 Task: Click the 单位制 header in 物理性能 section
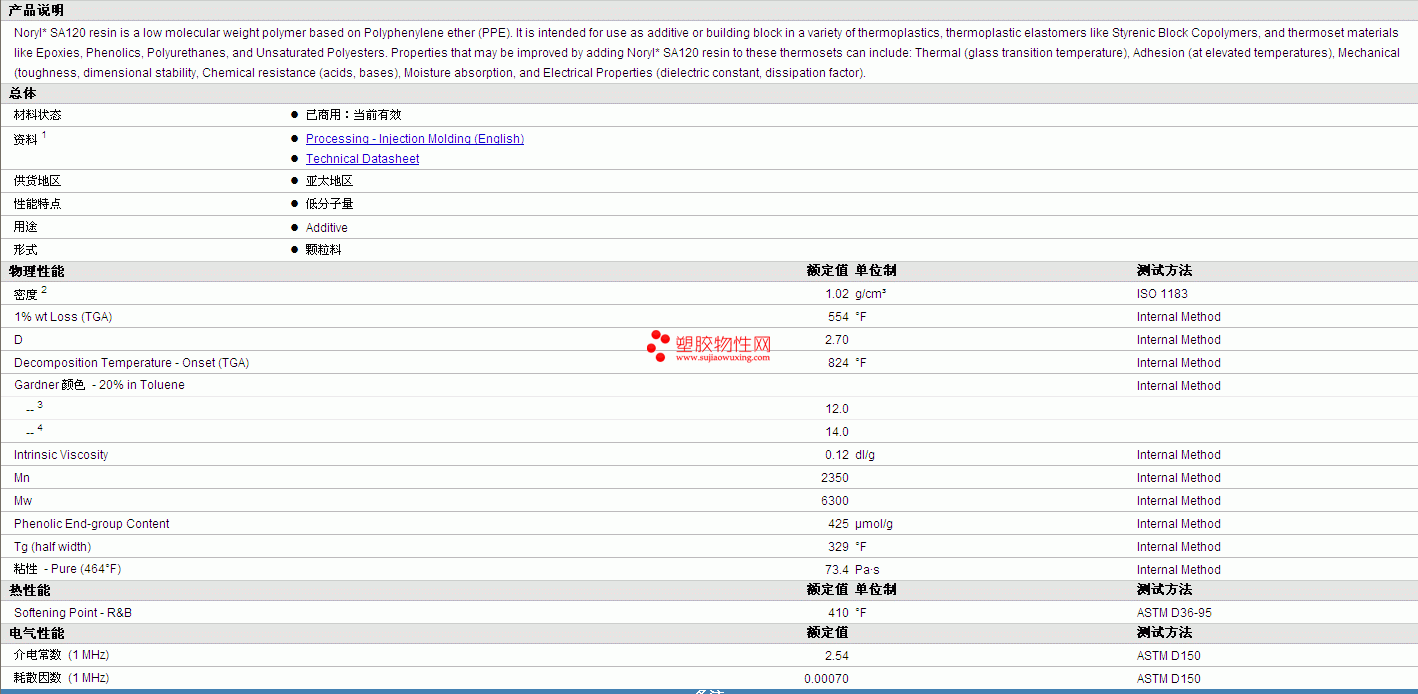pyautogui.click(x=876, y=270)
